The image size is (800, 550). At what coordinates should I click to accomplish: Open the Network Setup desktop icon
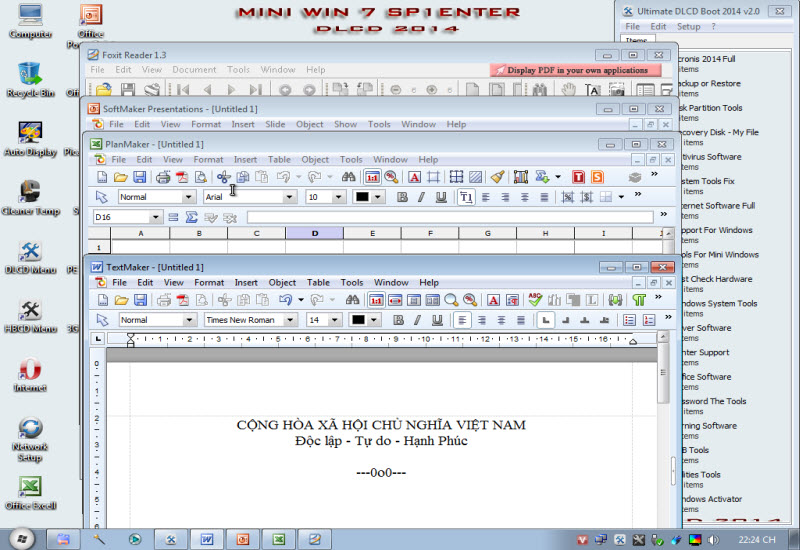pos(30,440)
